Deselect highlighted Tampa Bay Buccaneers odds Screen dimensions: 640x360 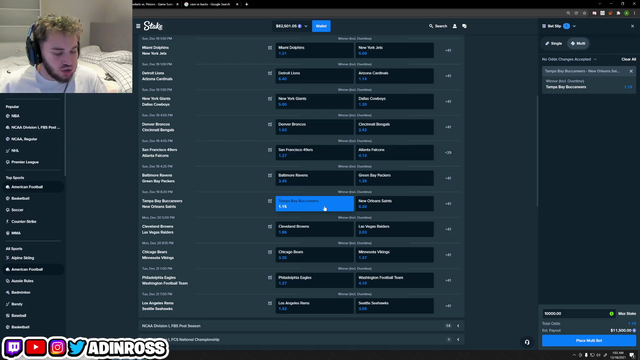(x=315, y=204)
